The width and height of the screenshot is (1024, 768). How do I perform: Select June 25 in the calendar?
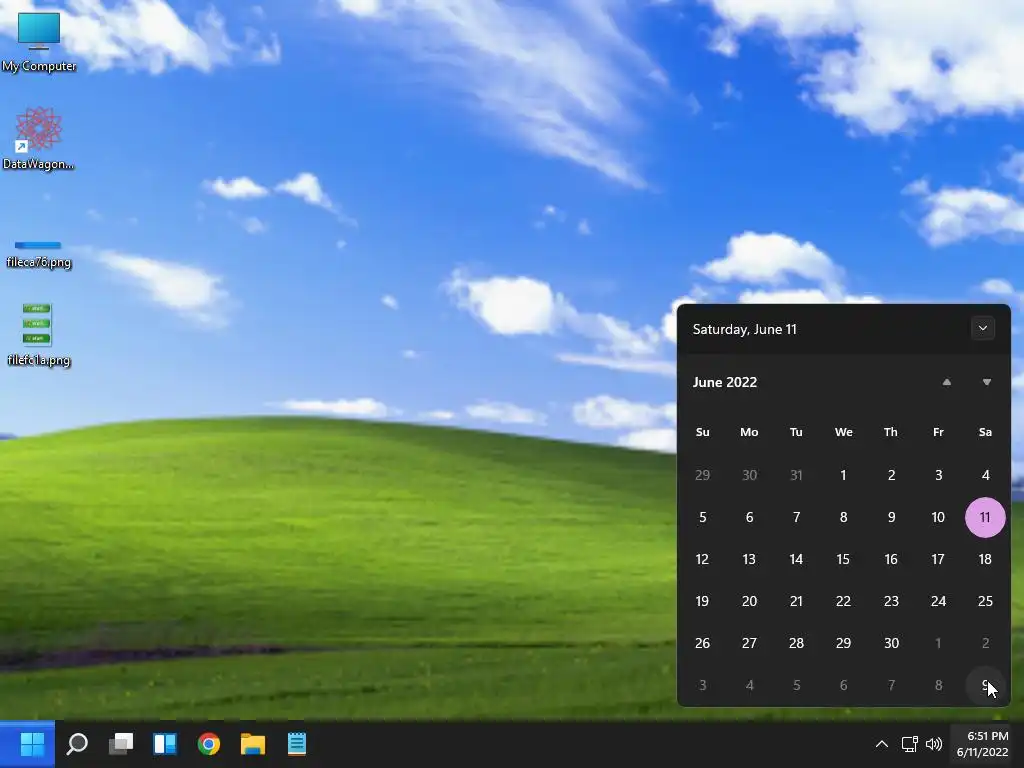985,601
